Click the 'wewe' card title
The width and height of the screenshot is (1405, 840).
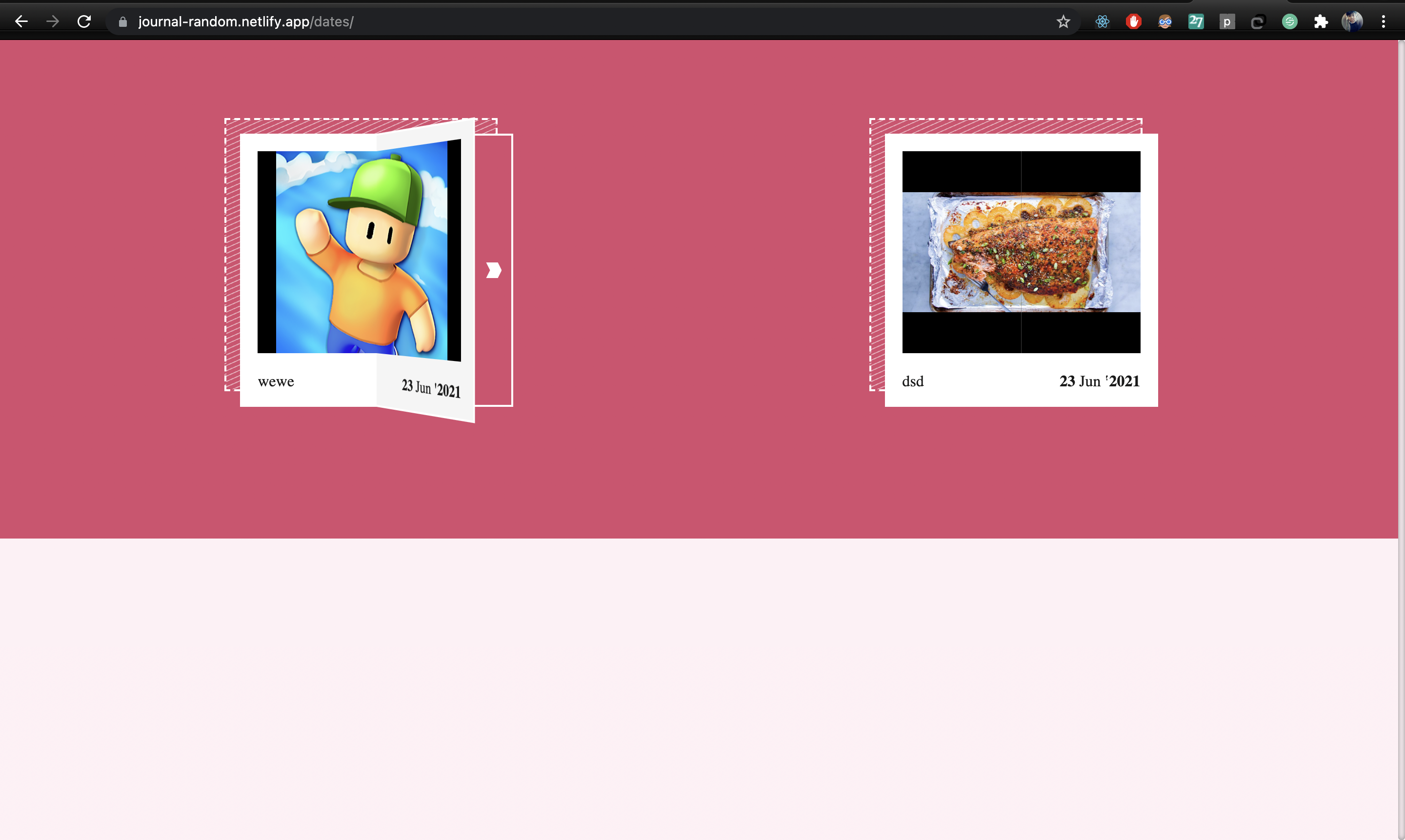coord(276,381)
